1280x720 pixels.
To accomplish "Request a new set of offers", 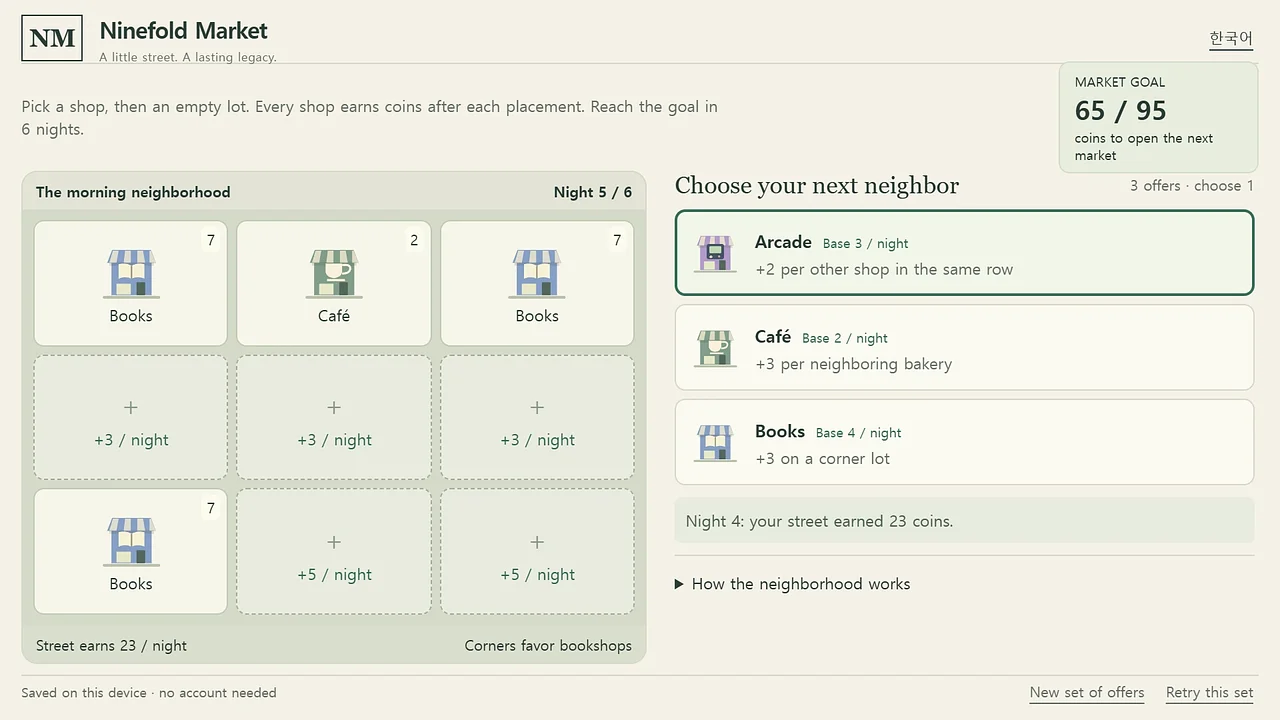I will (x=1087, y=692).
